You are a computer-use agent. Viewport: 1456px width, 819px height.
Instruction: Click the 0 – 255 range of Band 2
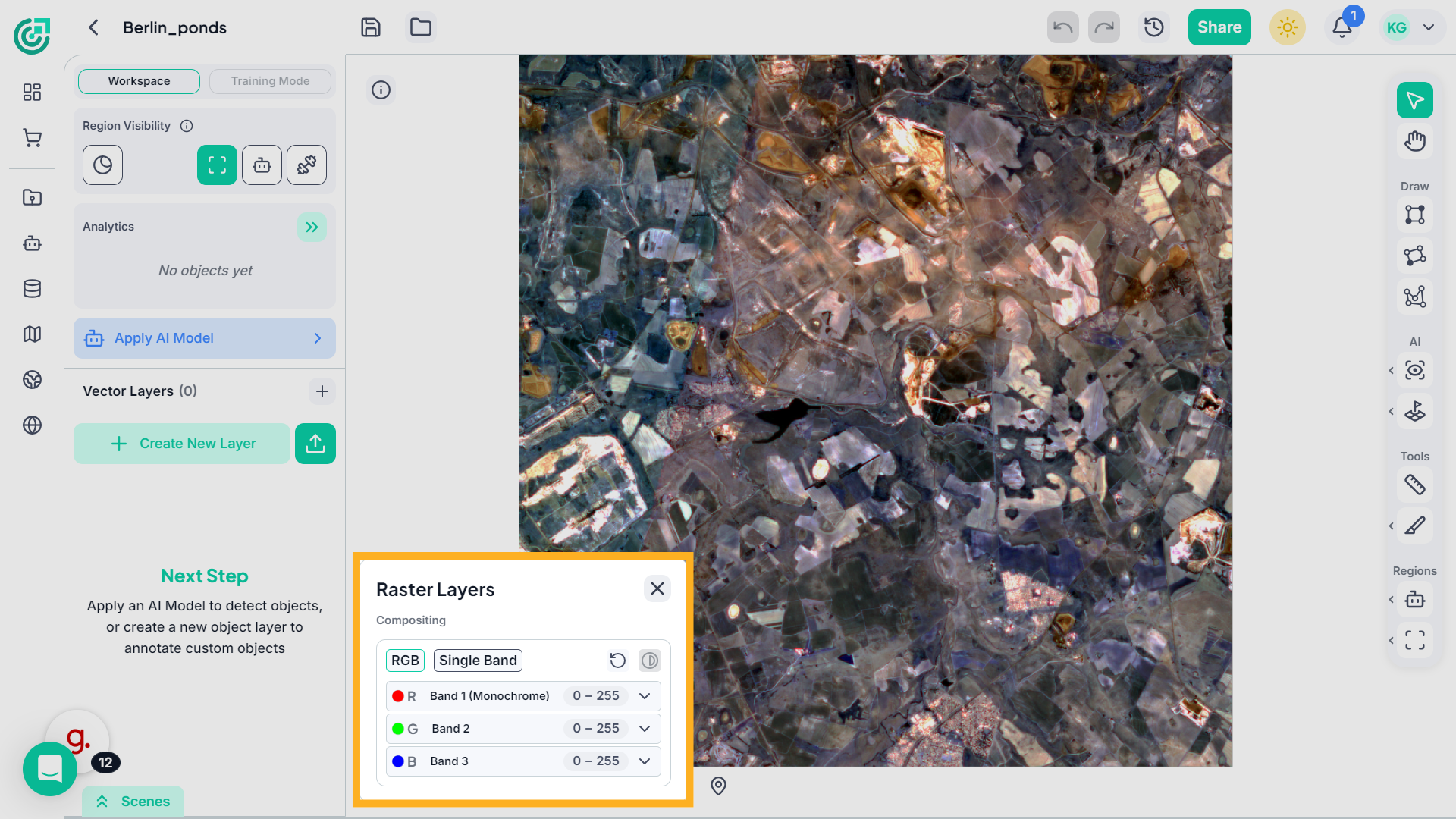pyautogui.click(x=596, y=729)
